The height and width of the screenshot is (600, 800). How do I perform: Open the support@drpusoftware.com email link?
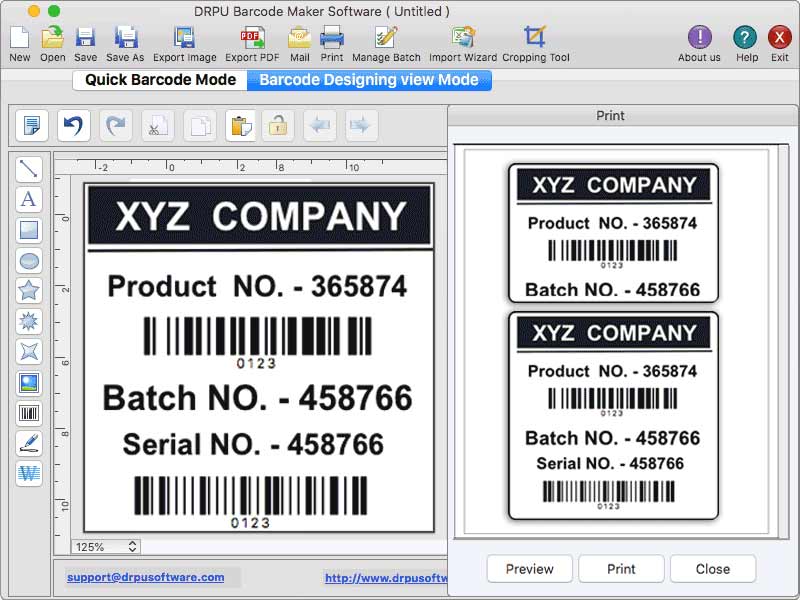[145, 577]
